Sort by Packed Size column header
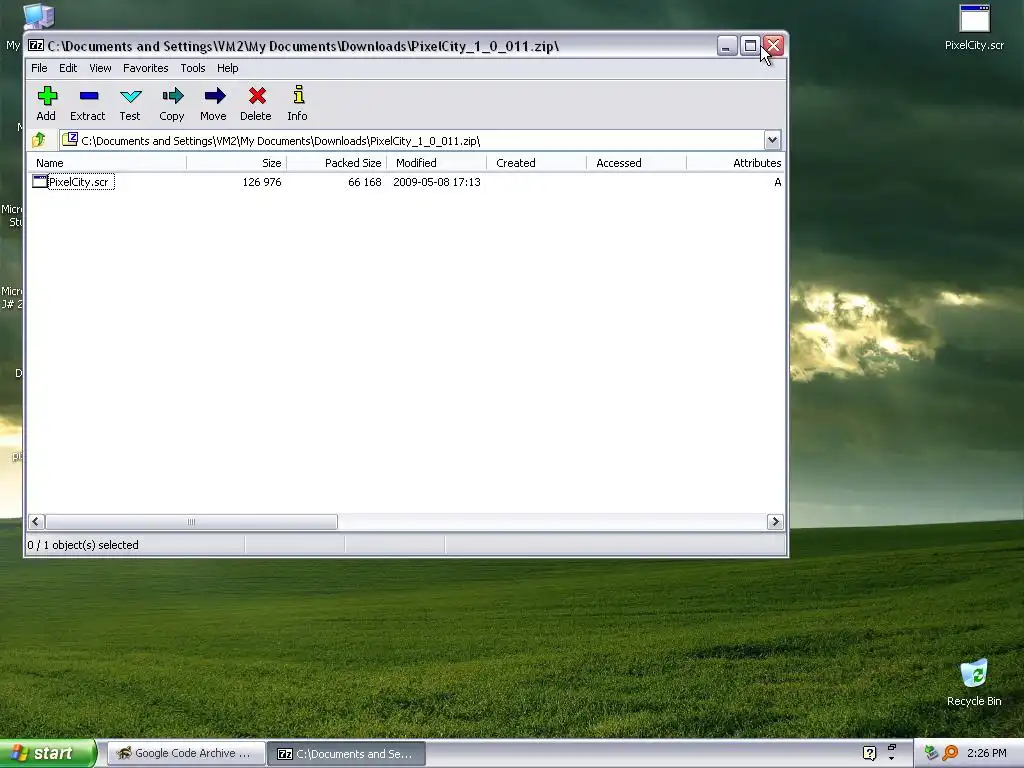The image size is (1024, 768). click(x=336, y=163)
